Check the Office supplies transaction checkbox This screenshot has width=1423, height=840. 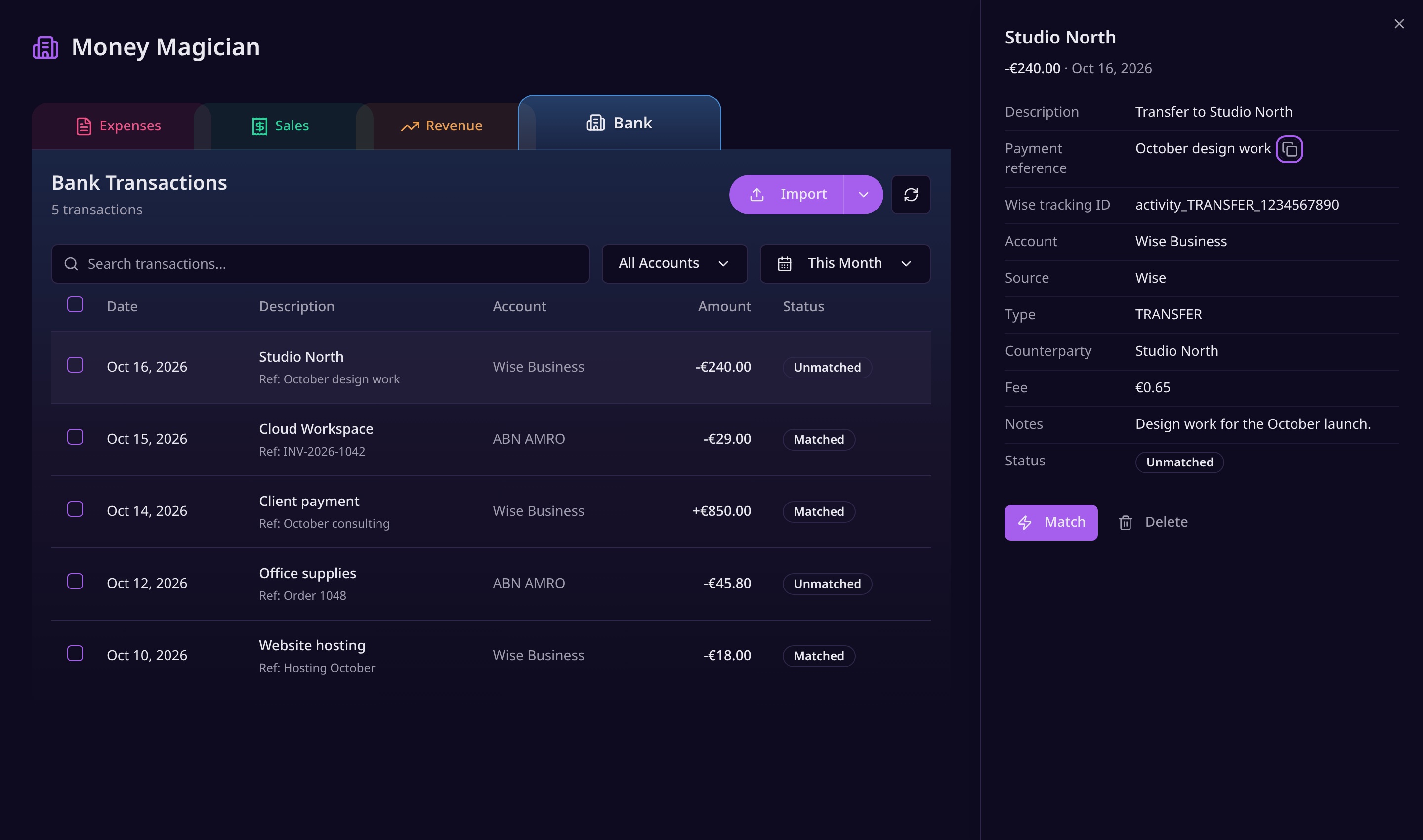pyautogui.click(x=75, y=581)
